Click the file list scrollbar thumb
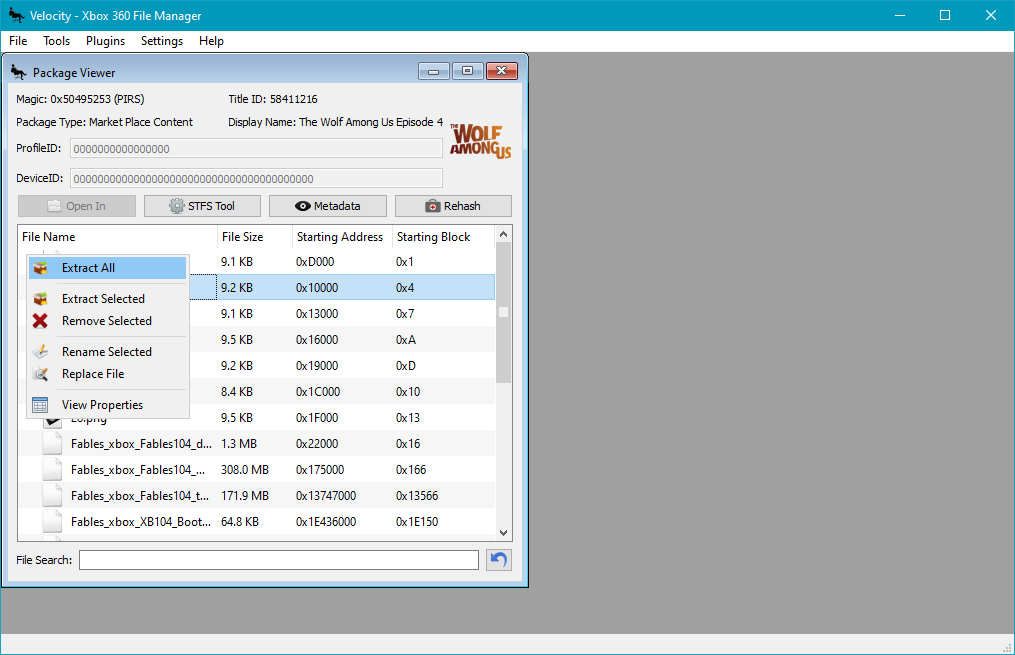1015x655 pixels. [504, 313]
